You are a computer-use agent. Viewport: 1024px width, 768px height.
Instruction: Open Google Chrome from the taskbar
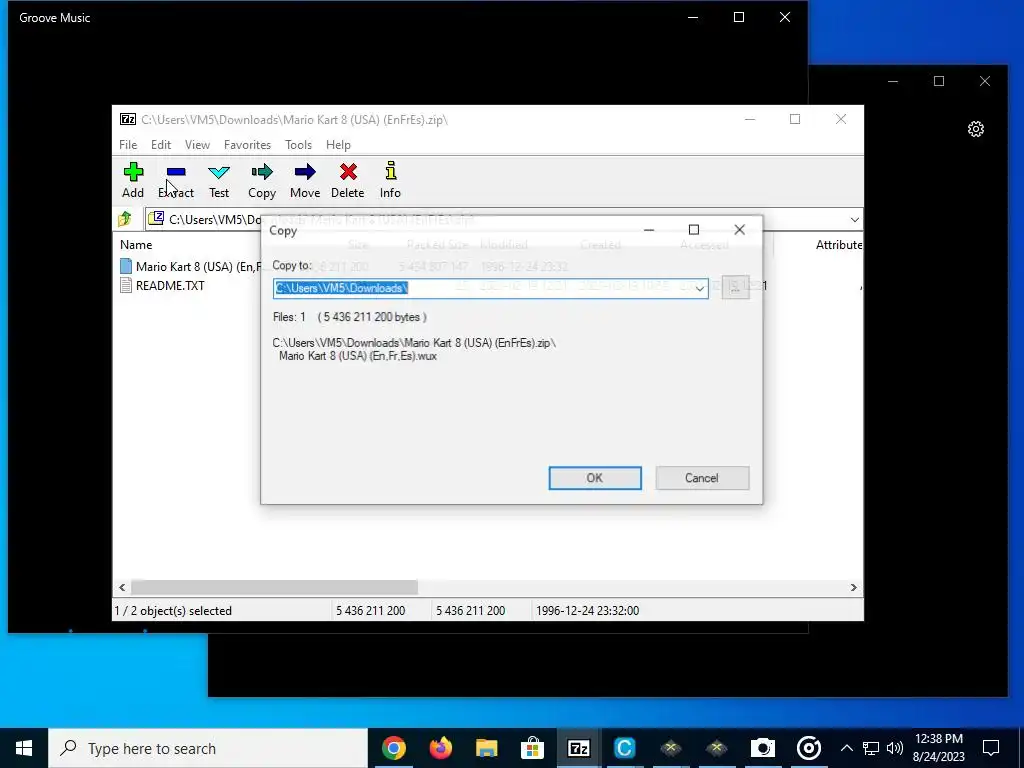pyautogui.click(x=394, y=748)
